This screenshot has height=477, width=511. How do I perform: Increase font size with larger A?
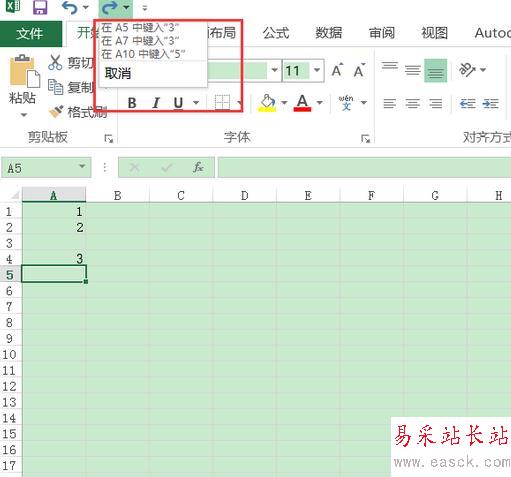pyautogui.click(x=337, y=70)
